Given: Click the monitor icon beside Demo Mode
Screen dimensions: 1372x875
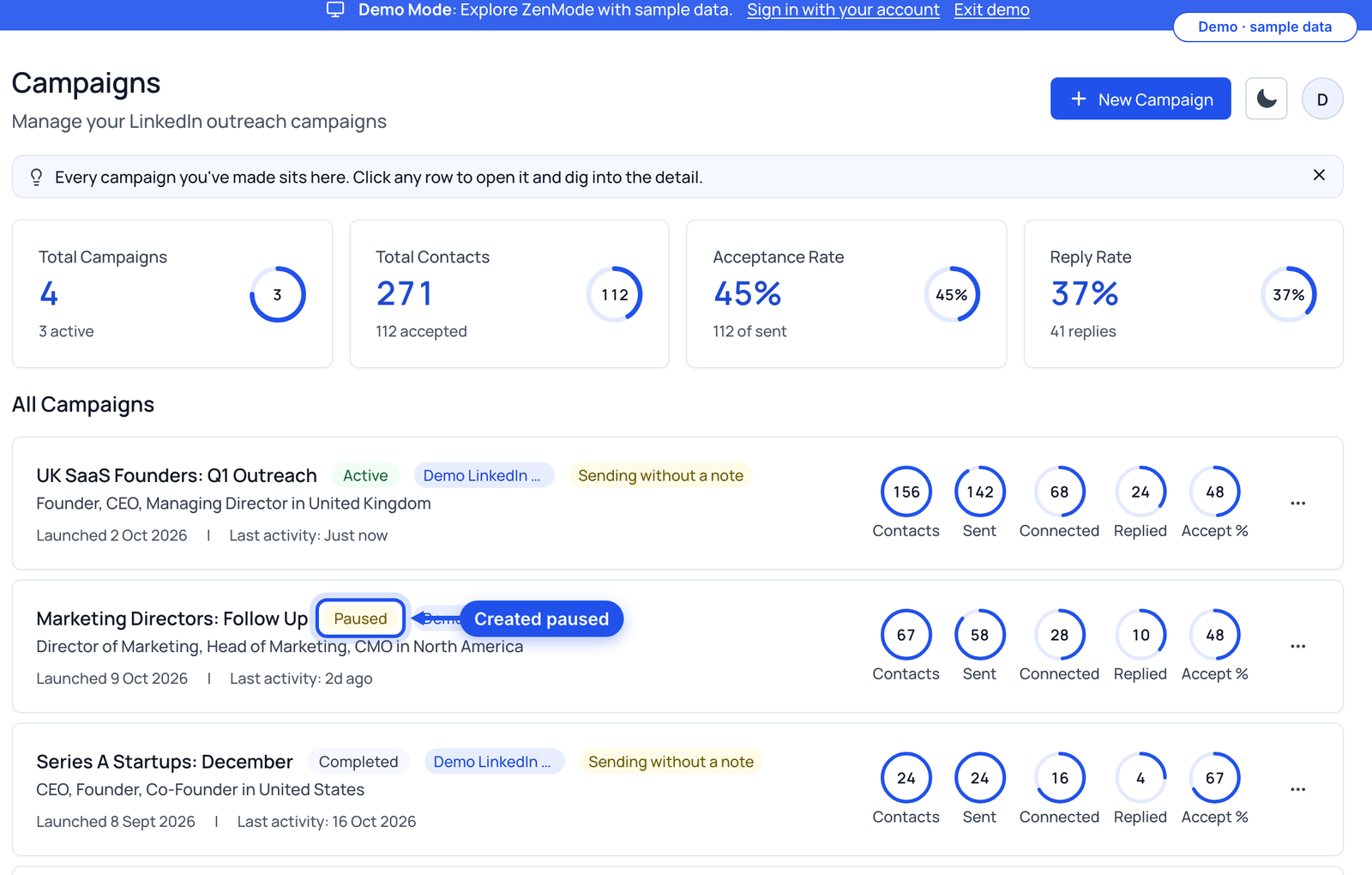Looking at the screenshot, I should (x=335, y=9).
